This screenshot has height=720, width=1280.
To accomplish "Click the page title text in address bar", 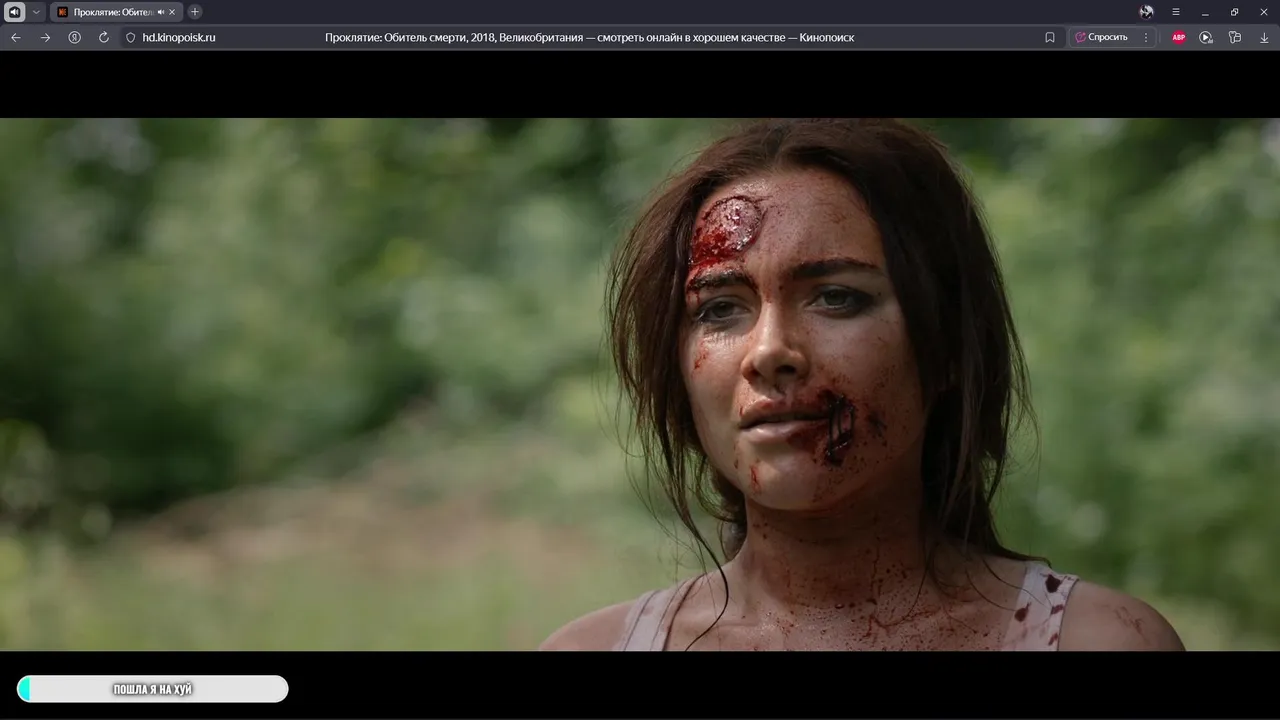I will tap(589, 37).
